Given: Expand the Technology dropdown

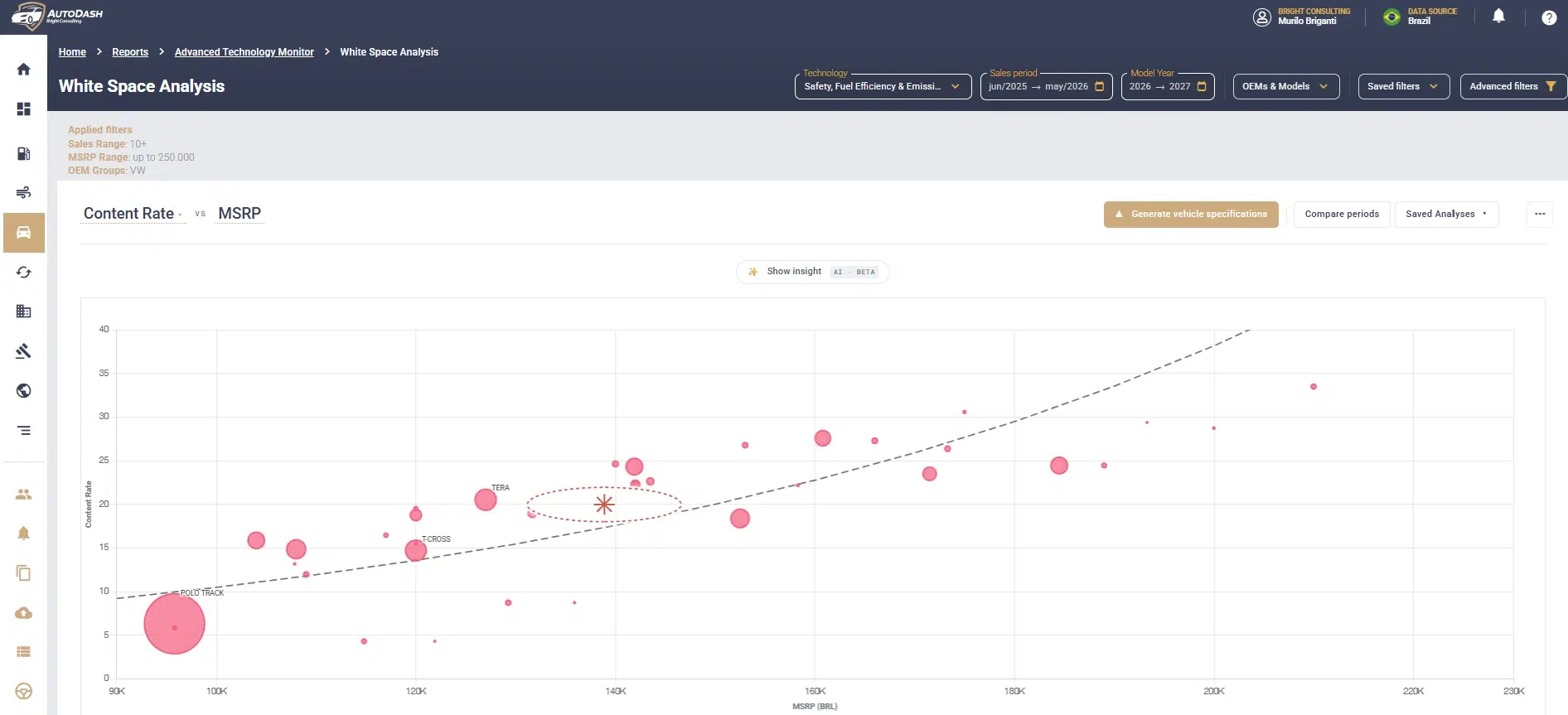Looking at the screenshot, I should (883, 86).
